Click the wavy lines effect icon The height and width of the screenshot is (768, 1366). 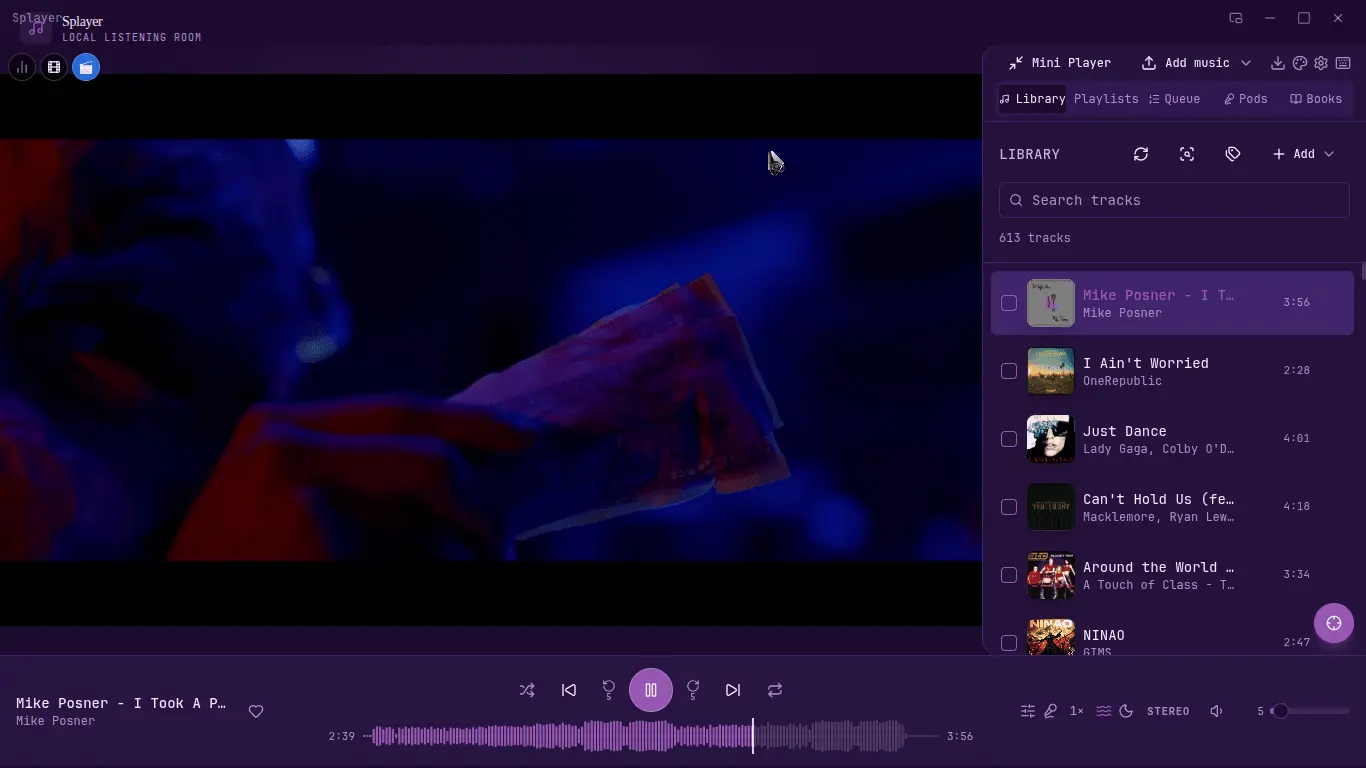coord(1104,711)
